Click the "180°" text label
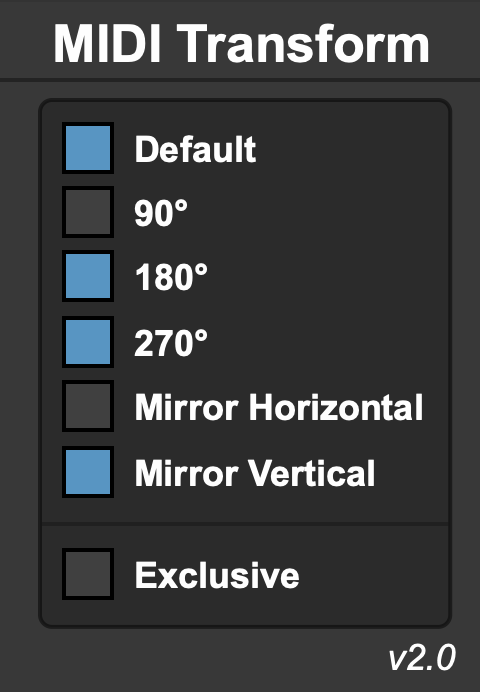 171,277
